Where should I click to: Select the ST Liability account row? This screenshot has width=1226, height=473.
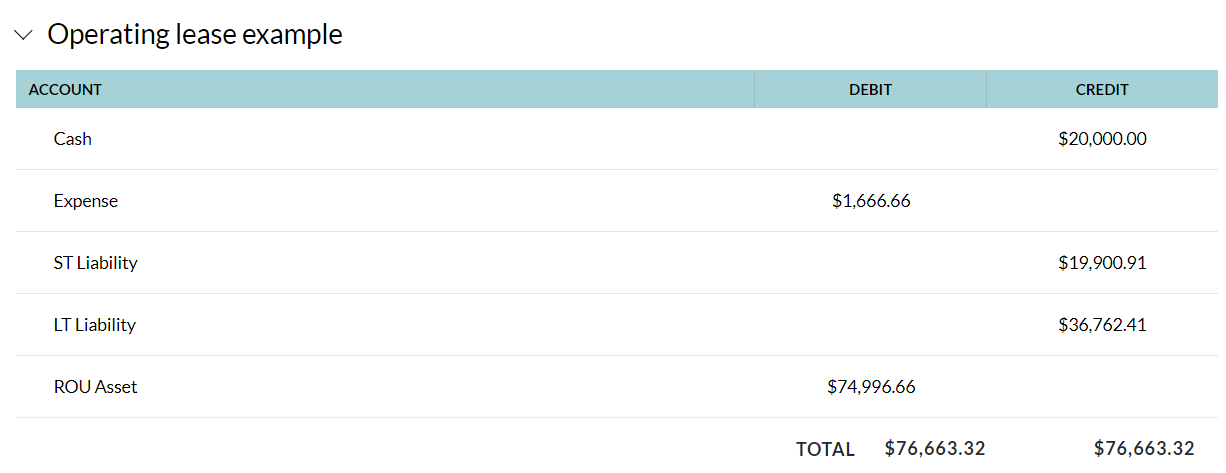click(96, 263)
